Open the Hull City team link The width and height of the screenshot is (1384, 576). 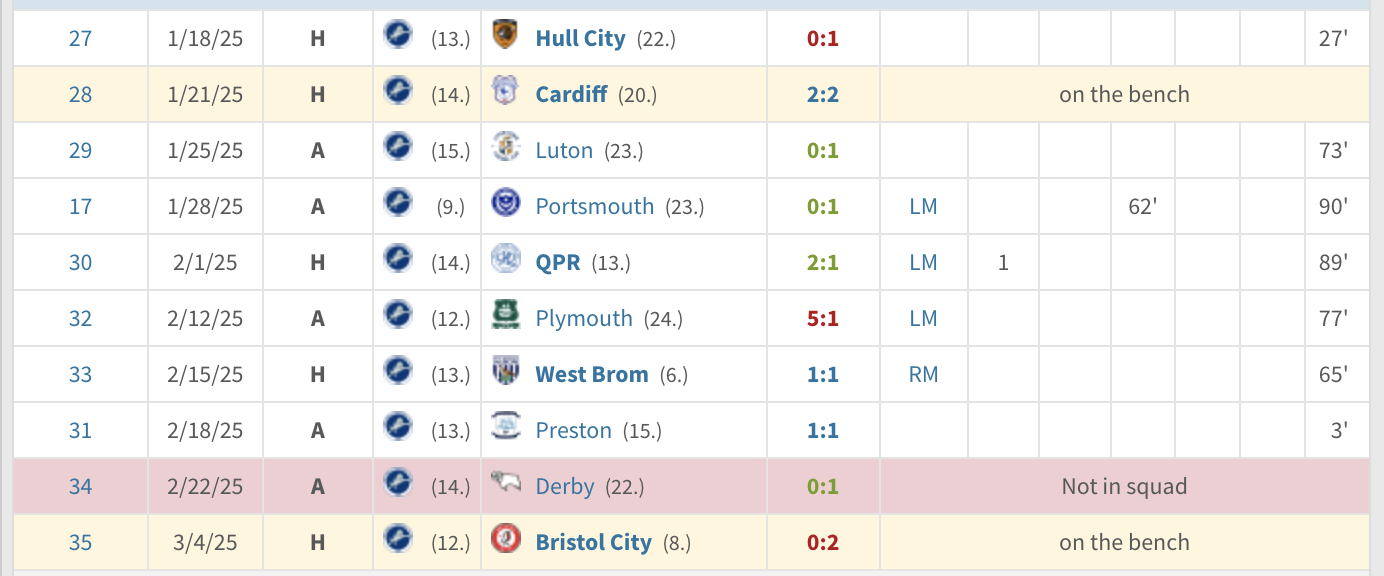pos(580,38)
